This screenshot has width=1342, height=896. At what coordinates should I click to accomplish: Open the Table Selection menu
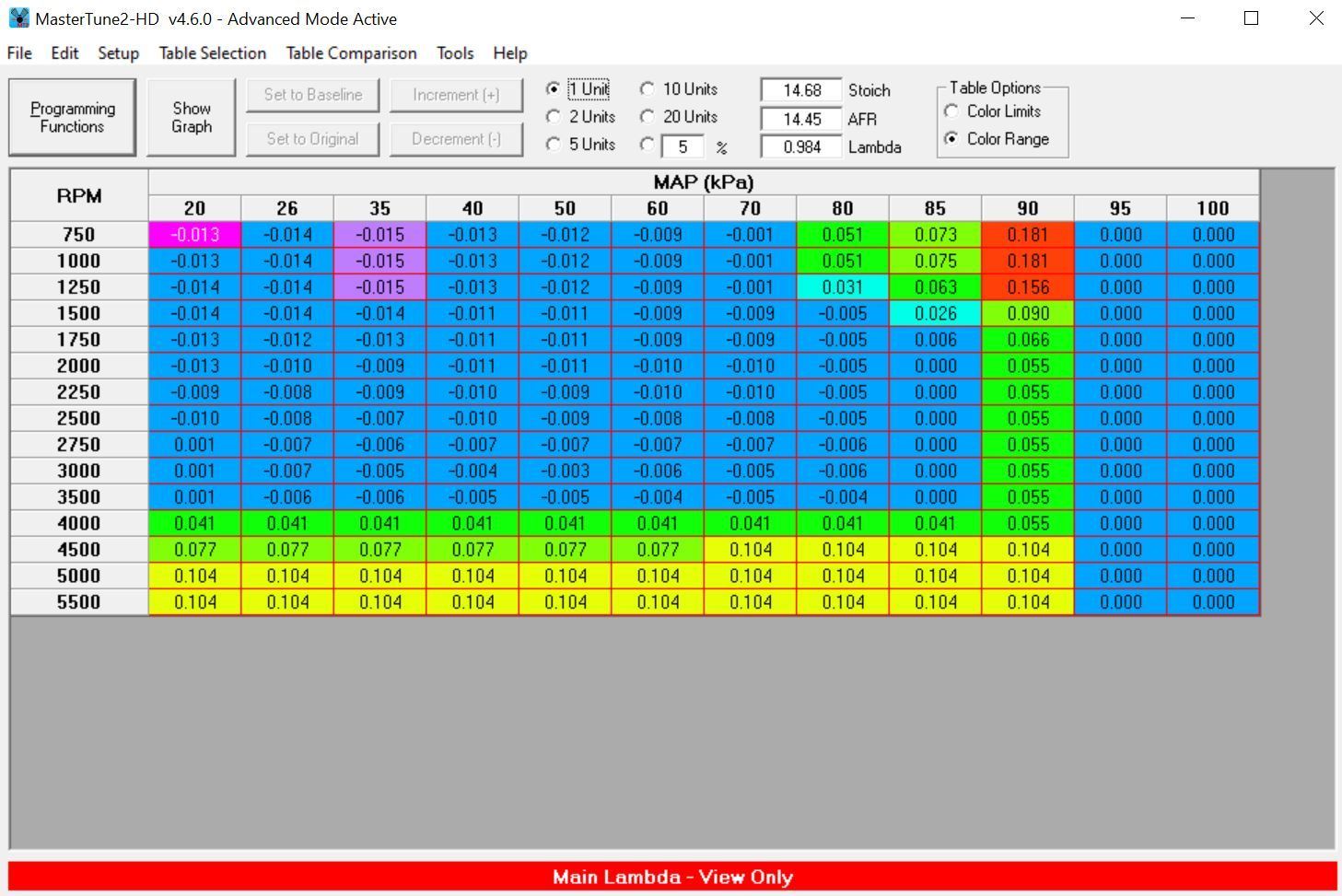coord(212,53)
